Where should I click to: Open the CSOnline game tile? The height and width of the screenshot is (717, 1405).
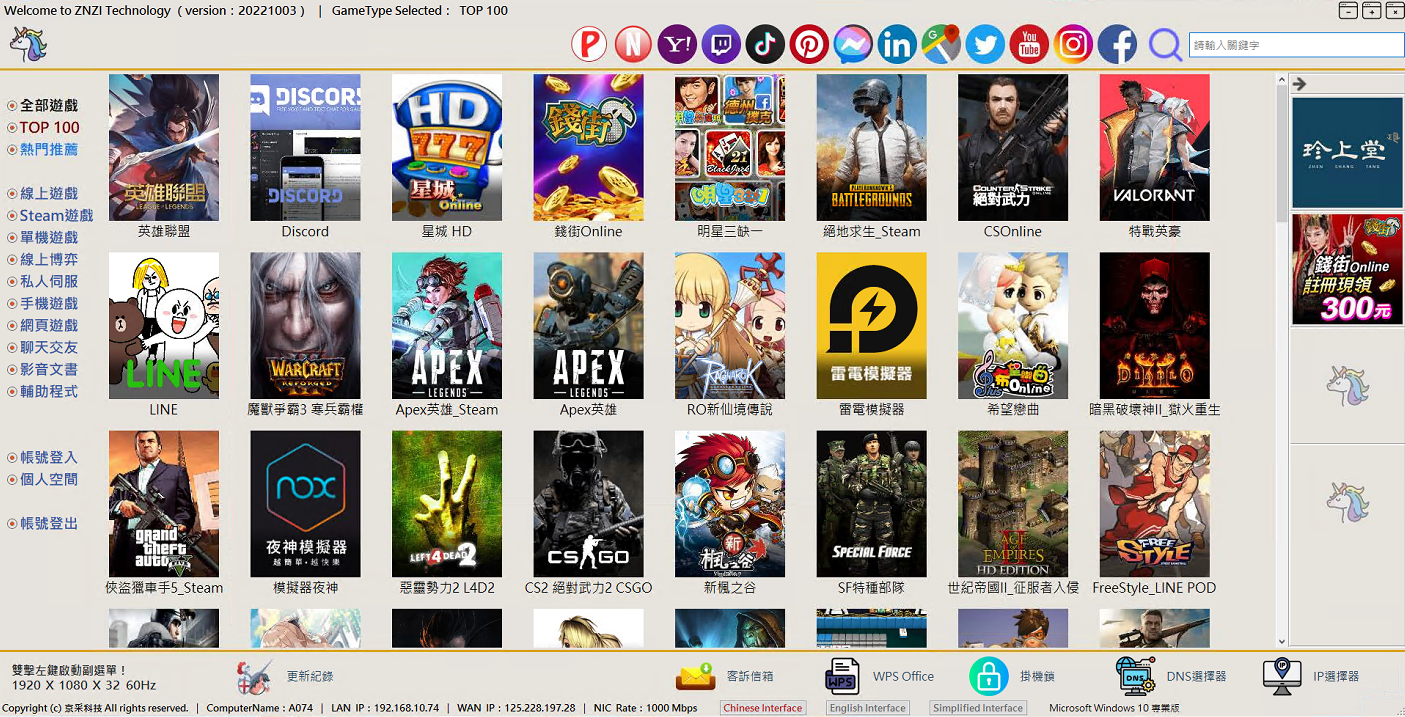tap(1013, 148)
